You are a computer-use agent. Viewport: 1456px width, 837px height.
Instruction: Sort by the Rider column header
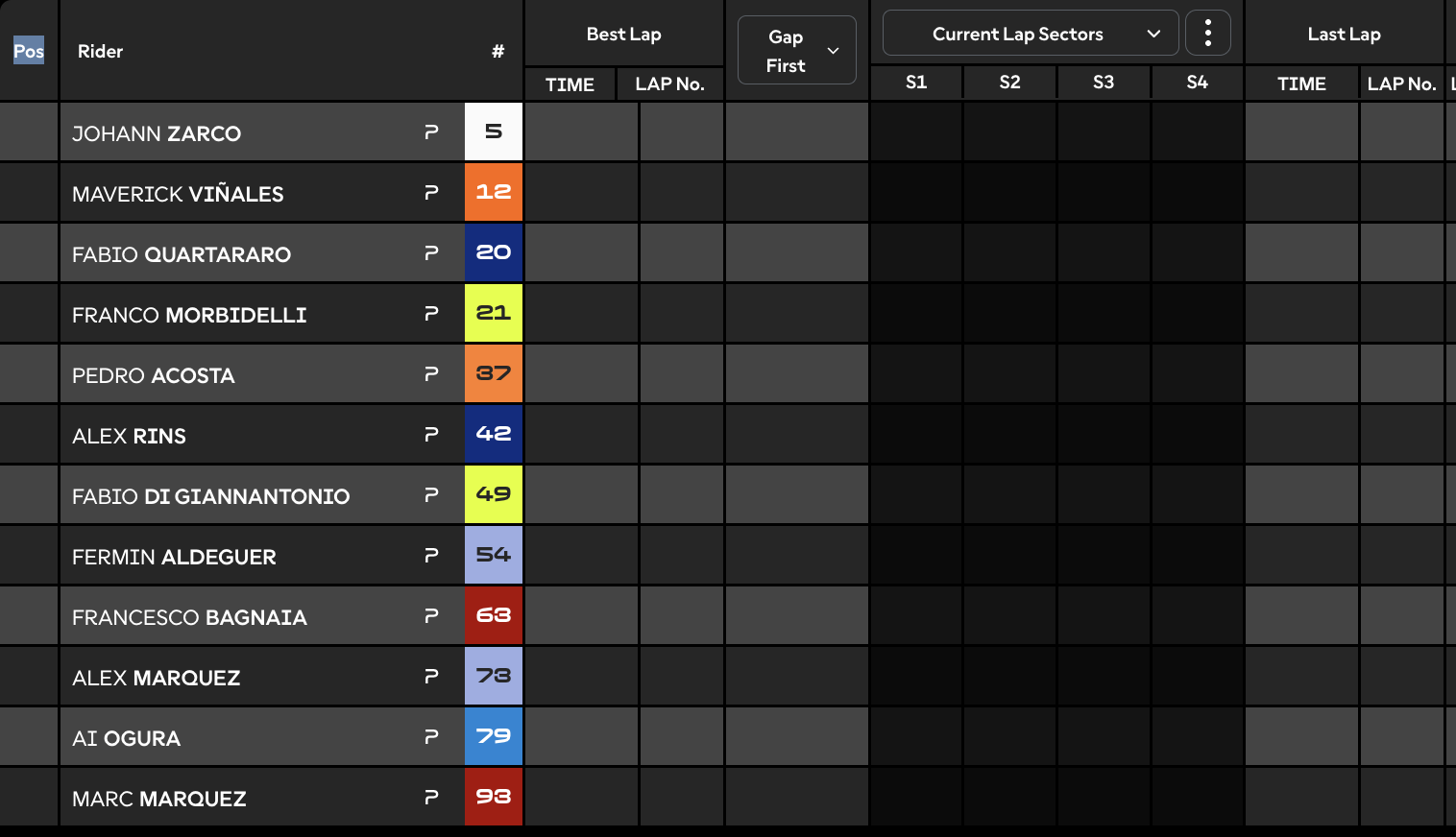click(100, 51)
